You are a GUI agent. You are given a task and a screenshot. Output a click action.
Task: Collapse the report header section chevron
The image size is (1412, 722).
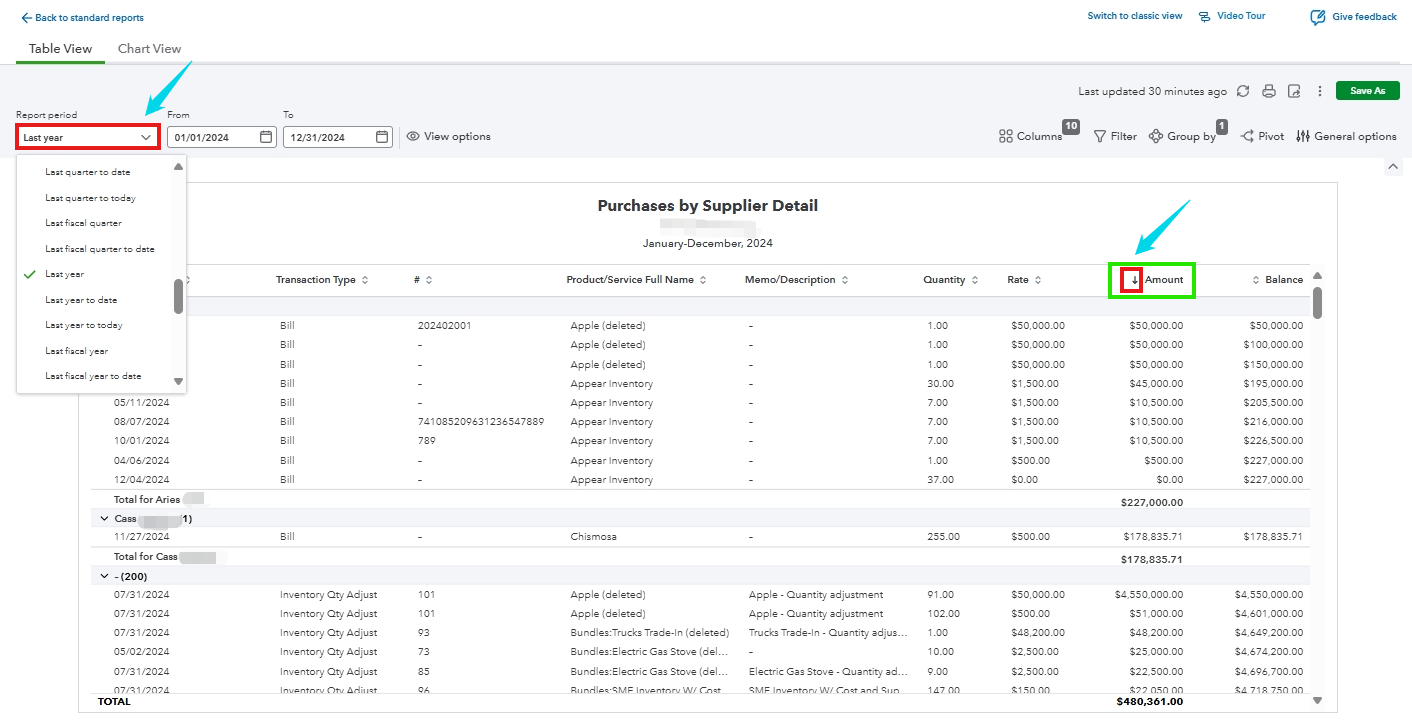coord(1394,168)
